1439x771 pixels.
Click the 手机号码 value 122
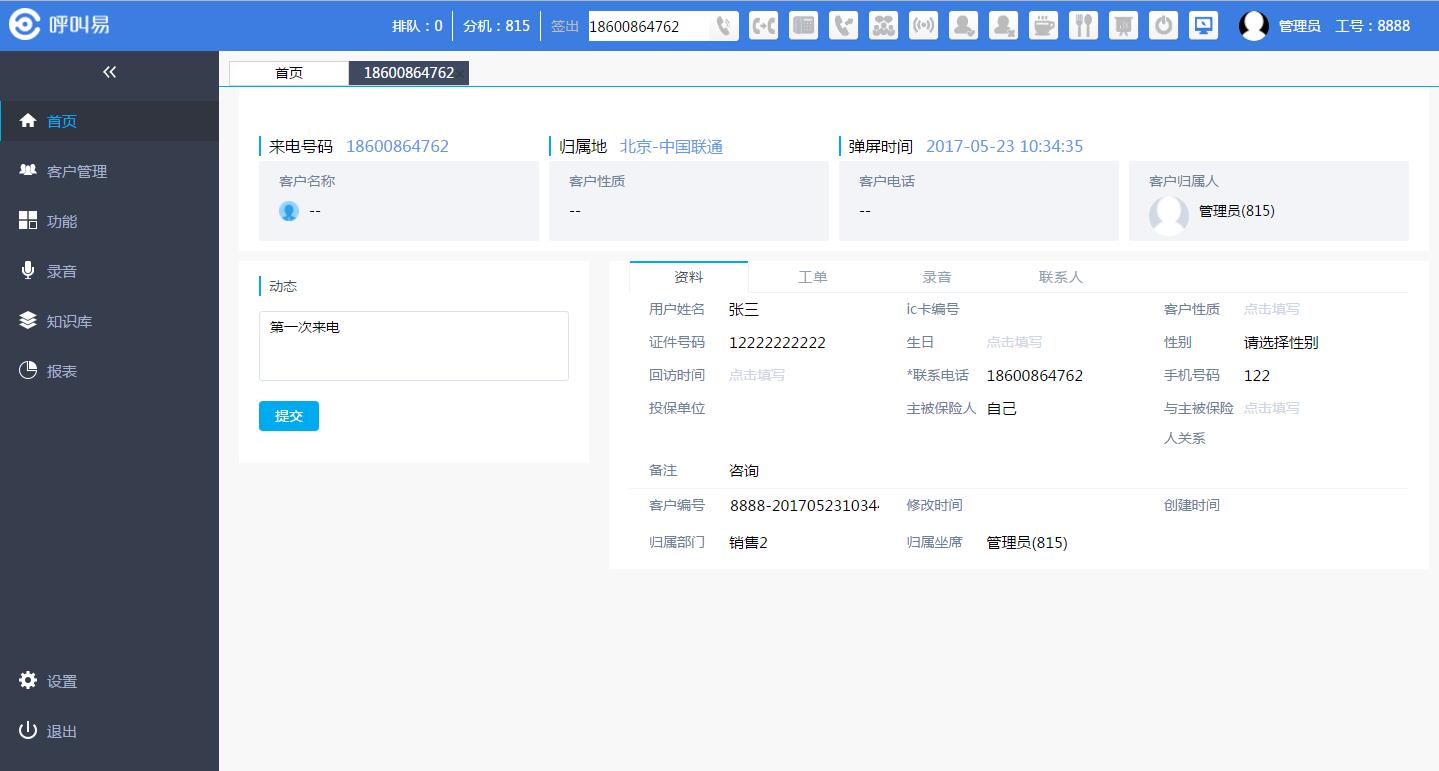tap(1257, 375)
